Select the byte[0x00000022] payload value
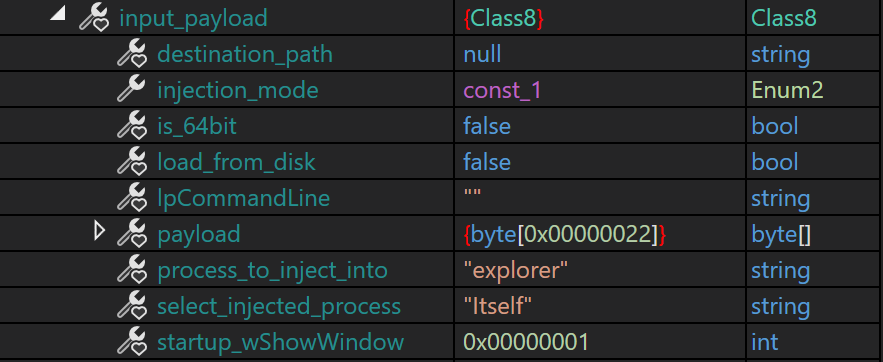 [x=565, y=234]
